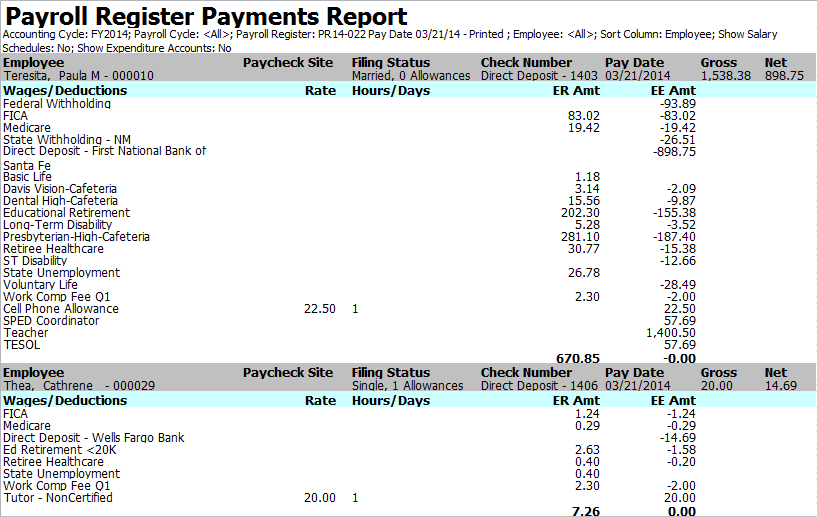Click the Payroll Register Payments Report title

tap(207, 17)
